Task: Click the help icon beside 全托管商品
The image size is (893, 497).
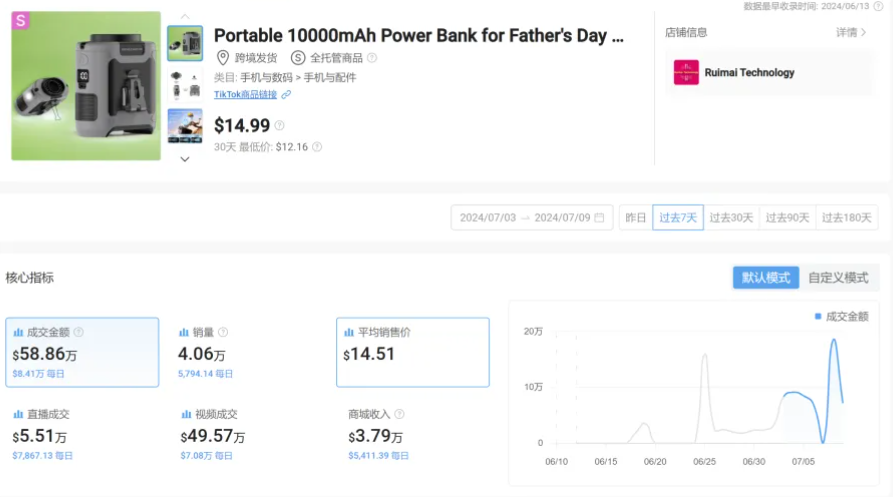Action: pos(372,58)
